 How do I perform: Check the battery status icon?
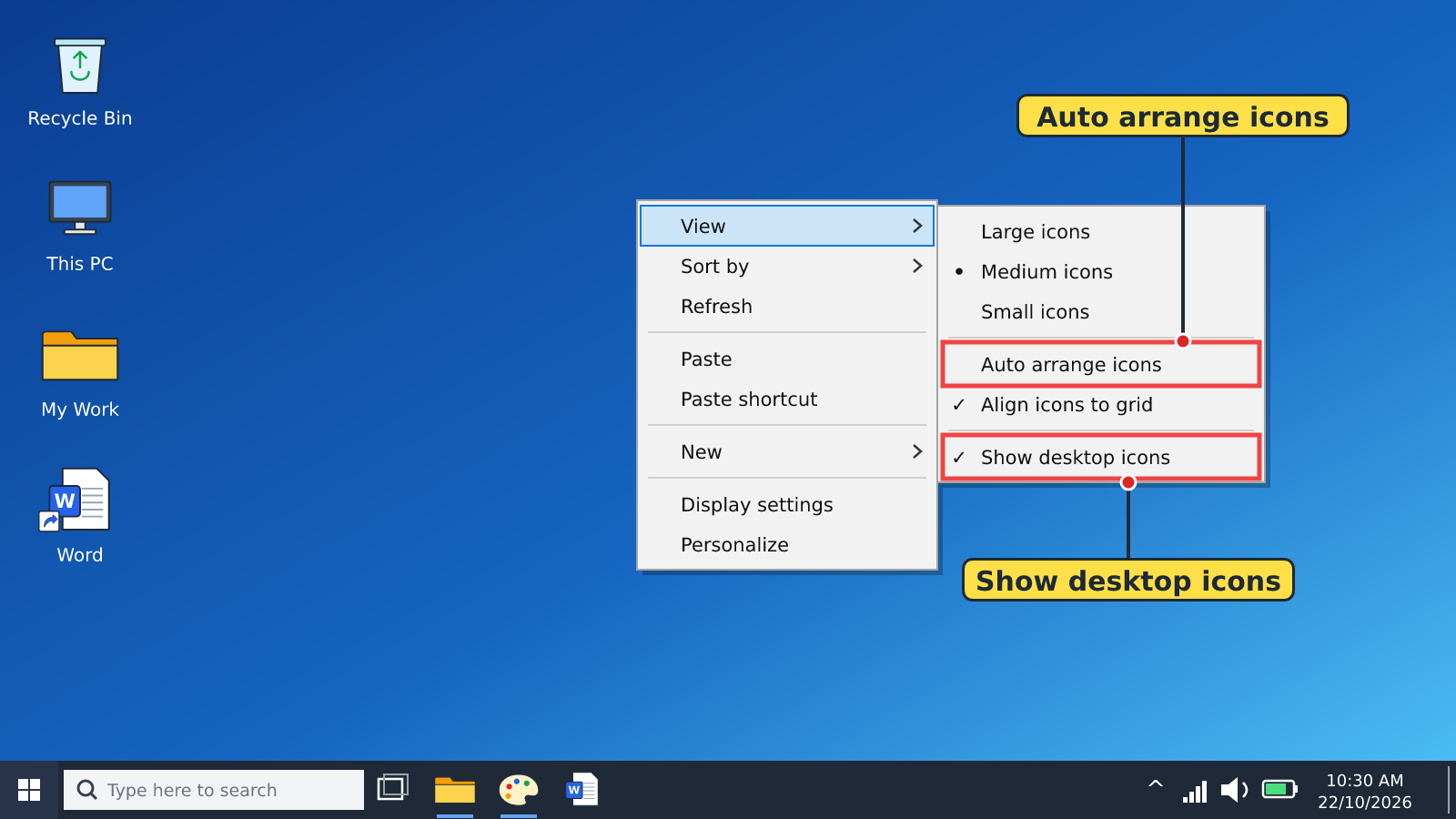click(1279, 789)
